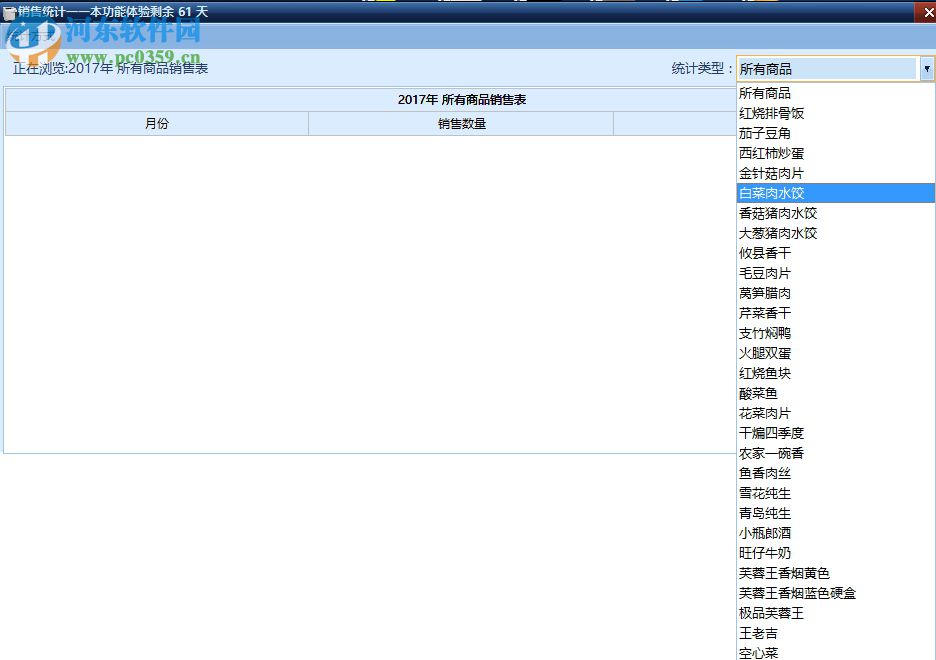
Task: Click the 2017年 所有商品销售表 table title
Action: (461, 100)
